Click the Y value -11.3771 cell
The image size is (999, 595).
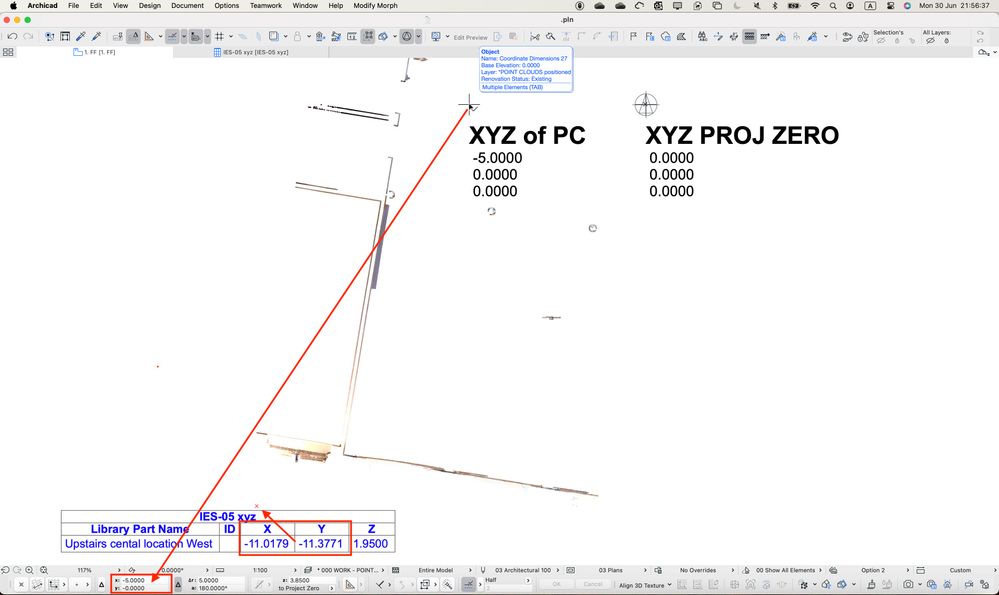point(320,543)
